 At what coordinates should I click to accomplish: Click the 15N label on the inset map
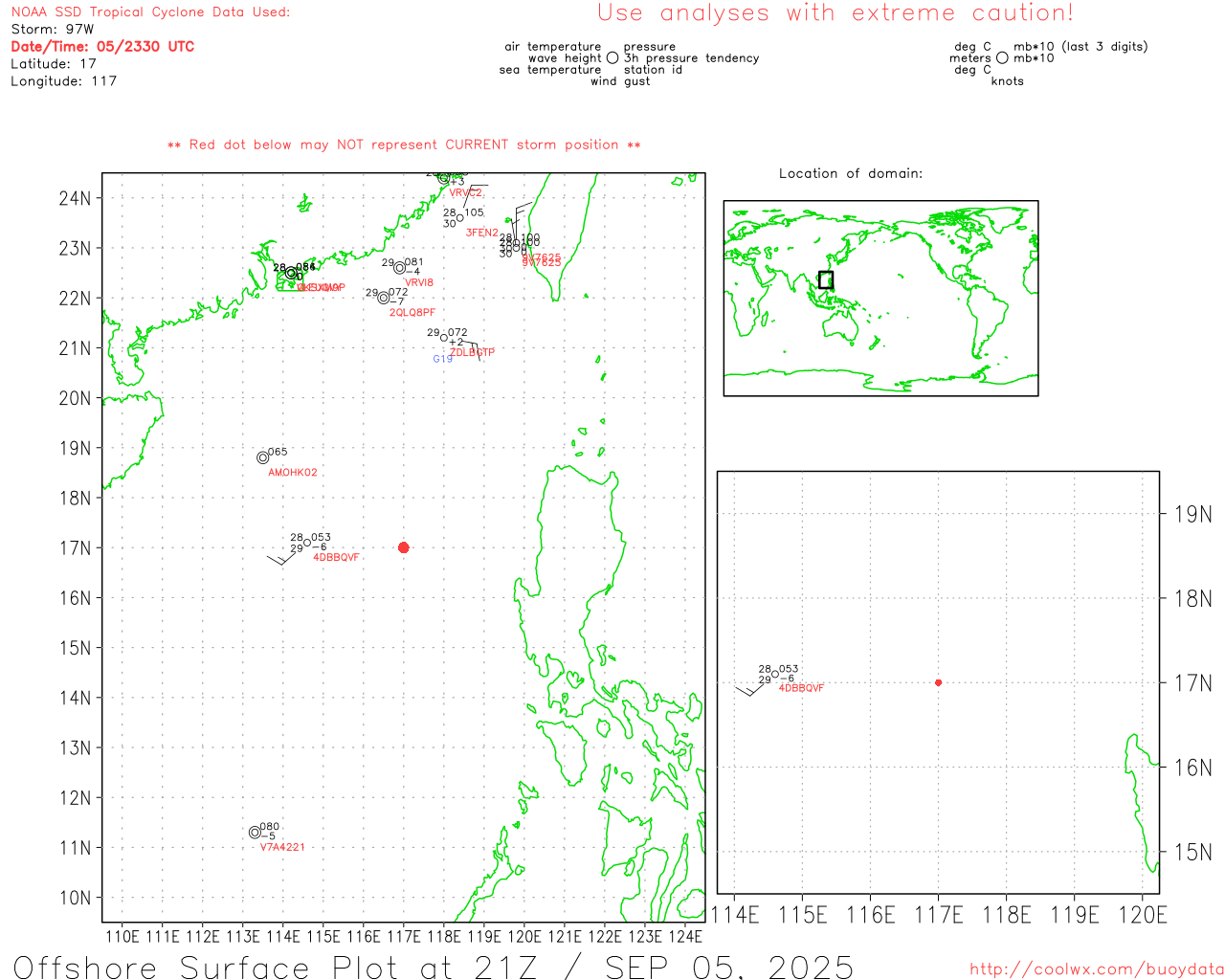[1192, 853]
